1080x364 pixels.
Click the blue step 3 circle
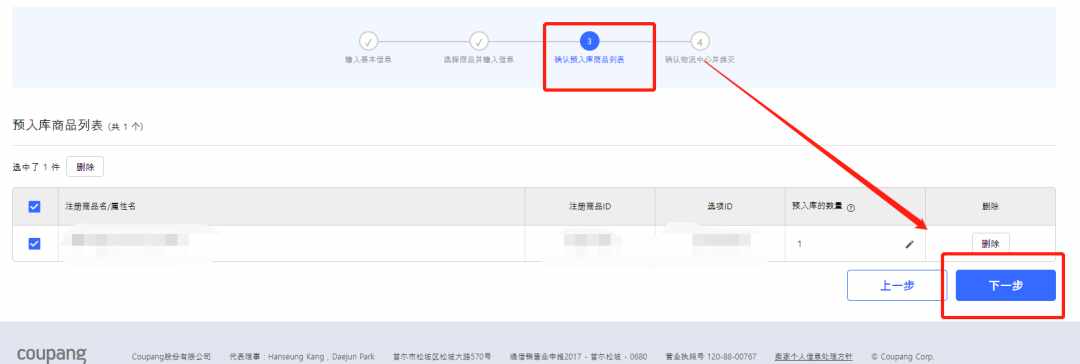click(x=589, y=41)
